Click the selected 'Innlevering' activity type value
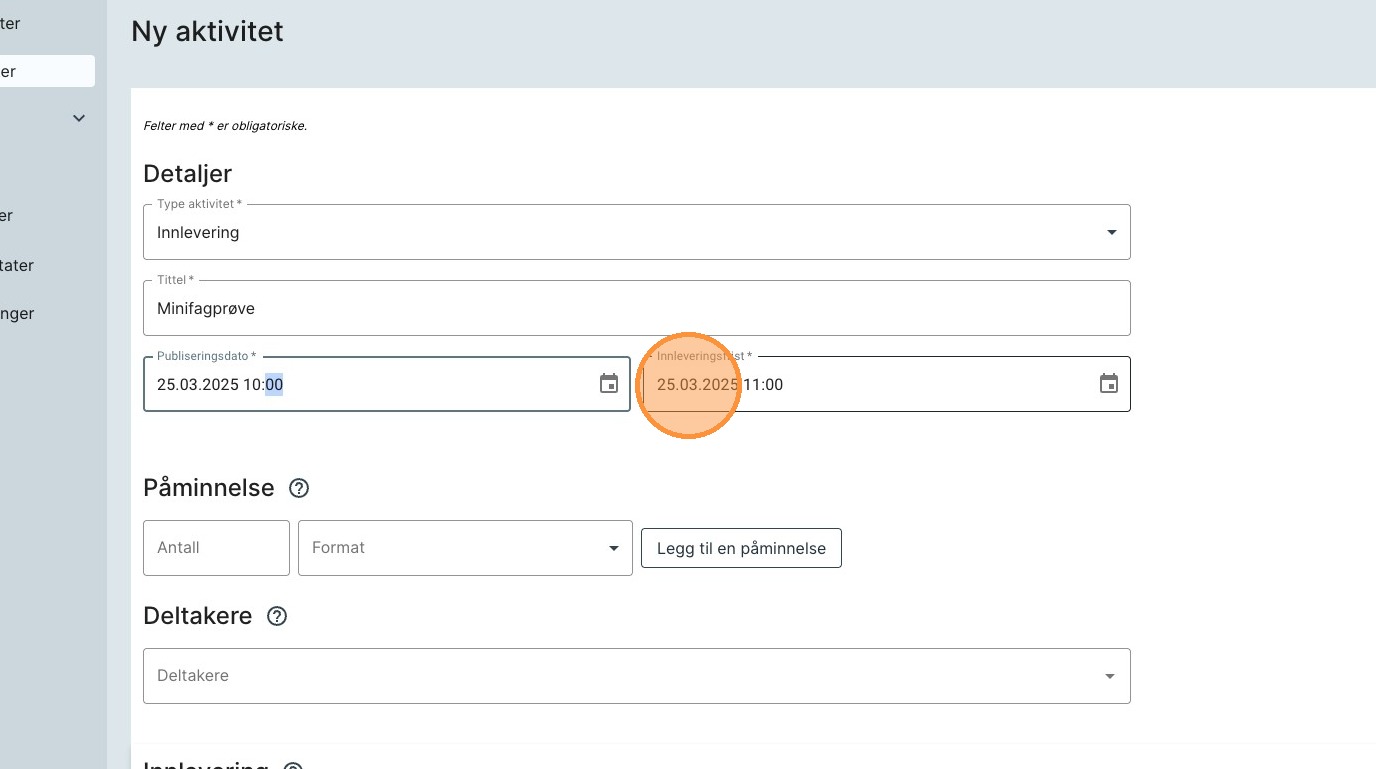This screenshot has height=769, width=1376. [x=198, y=232]
